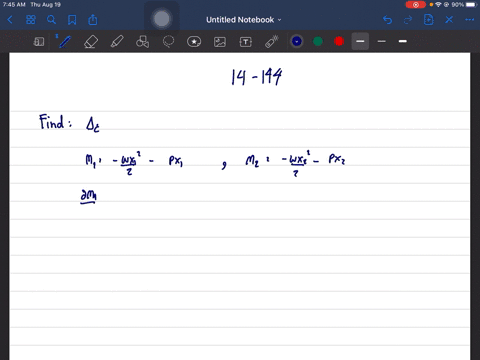The image size is (480, 360).
Task: Choose the red pen color
Action: 339,41
